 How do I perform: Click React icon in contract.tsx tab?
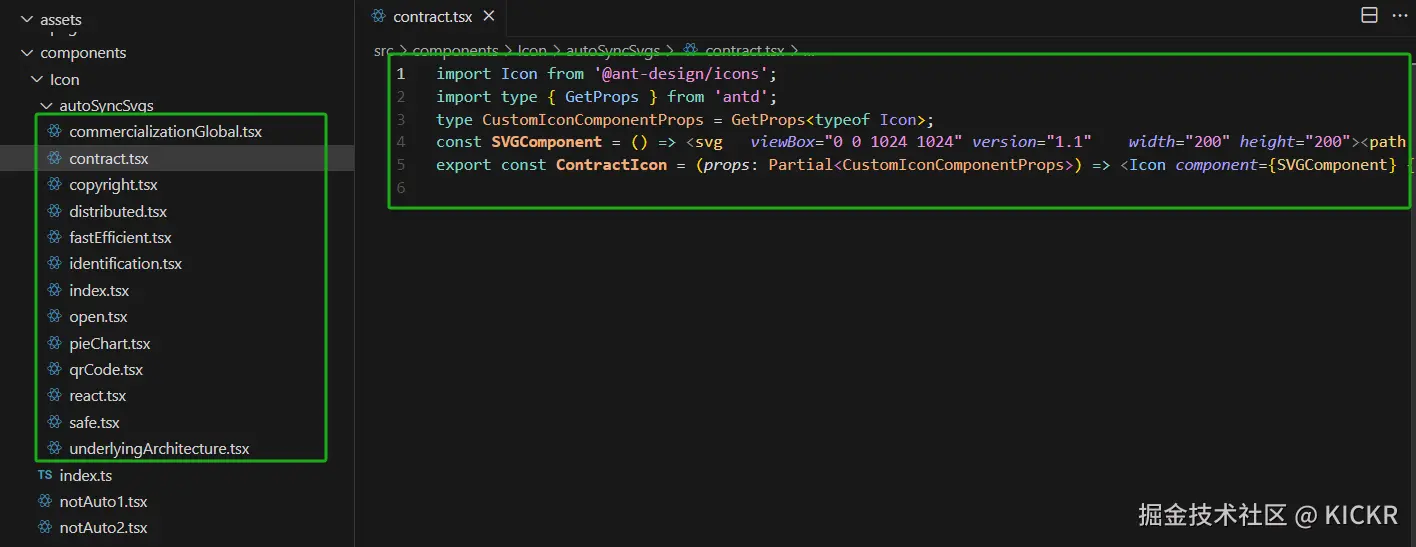click(378, 16)
